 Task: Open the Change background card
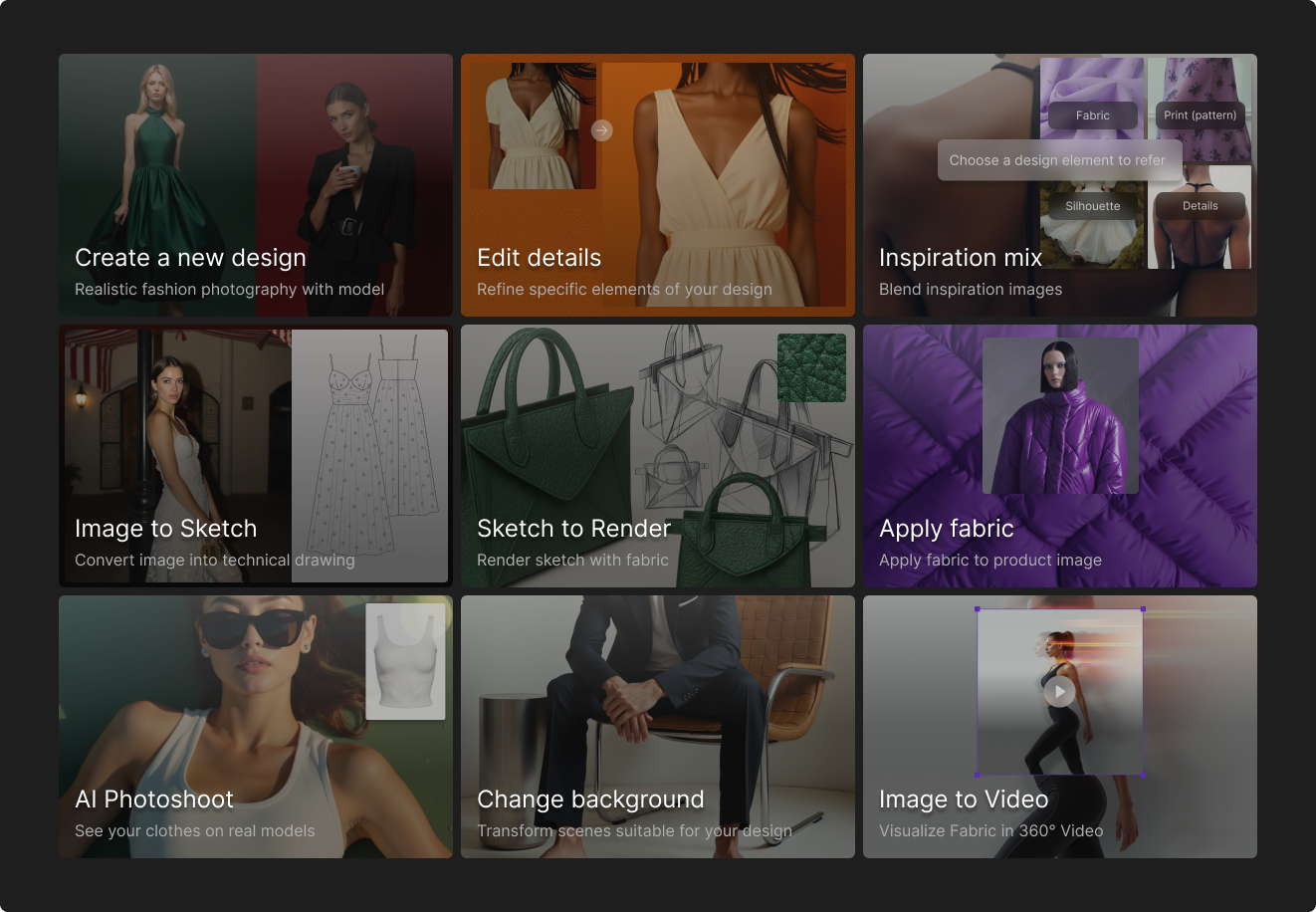[x=658, y=727]
